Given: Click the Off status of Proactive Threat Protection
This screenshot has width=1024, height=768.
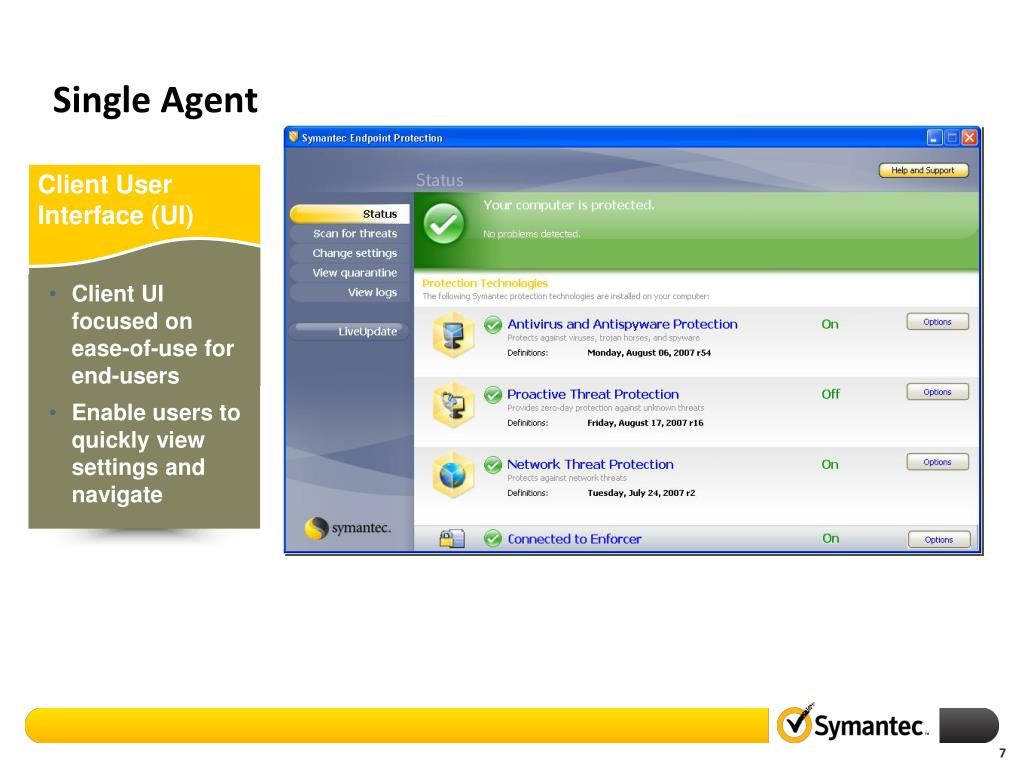Looking at the screenshot, I should pyautogui.click(x=831, y=394).
